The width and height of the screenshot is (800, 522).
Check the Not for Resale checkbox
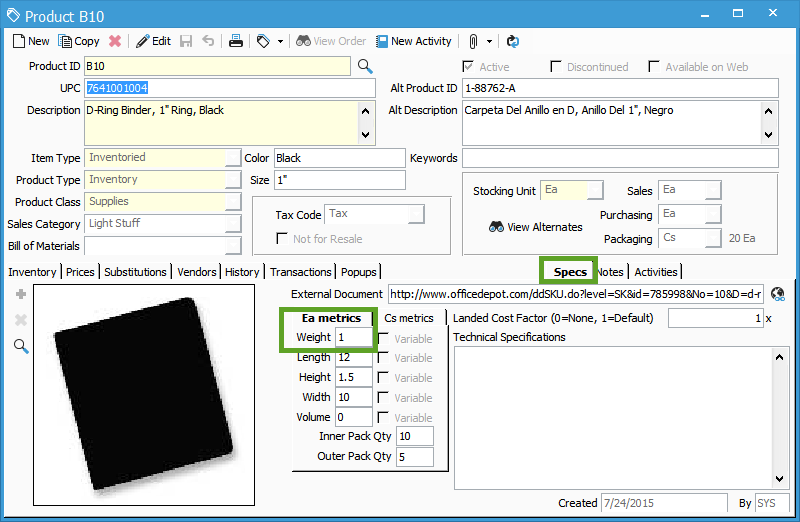tap(282, 238)
